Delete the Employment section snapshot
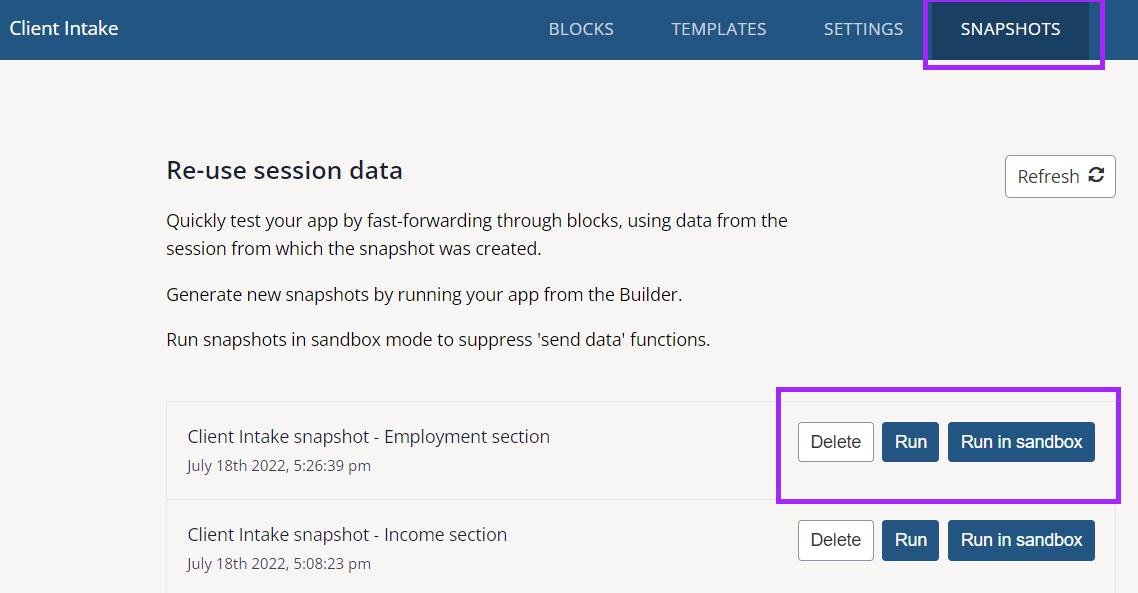 (835, 441)
